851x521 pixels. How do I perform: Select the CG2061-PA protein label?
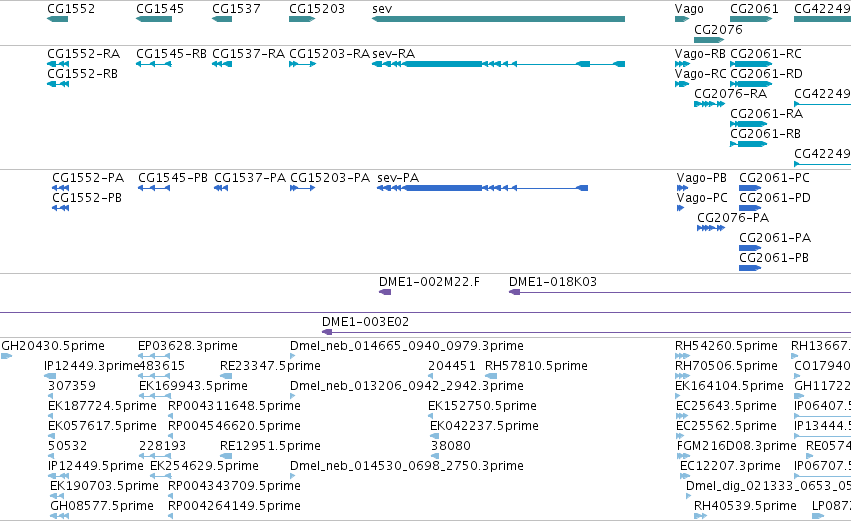(x=775, y=238)
